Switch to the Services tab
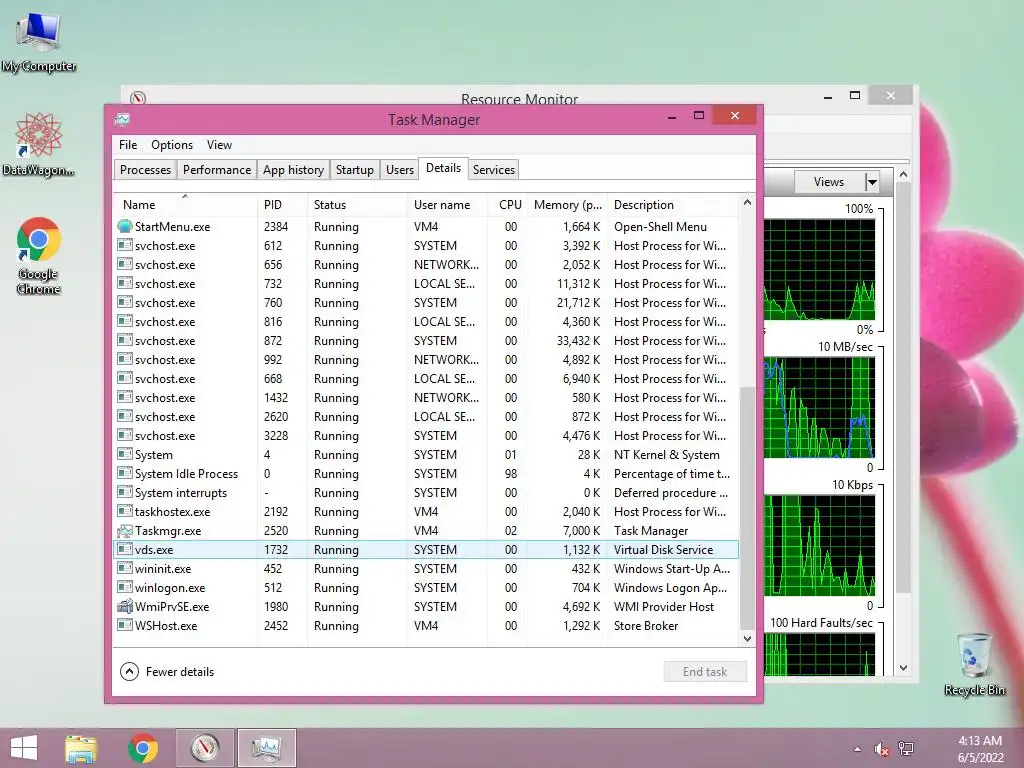Screen dimensions: 1024x768 494,170
